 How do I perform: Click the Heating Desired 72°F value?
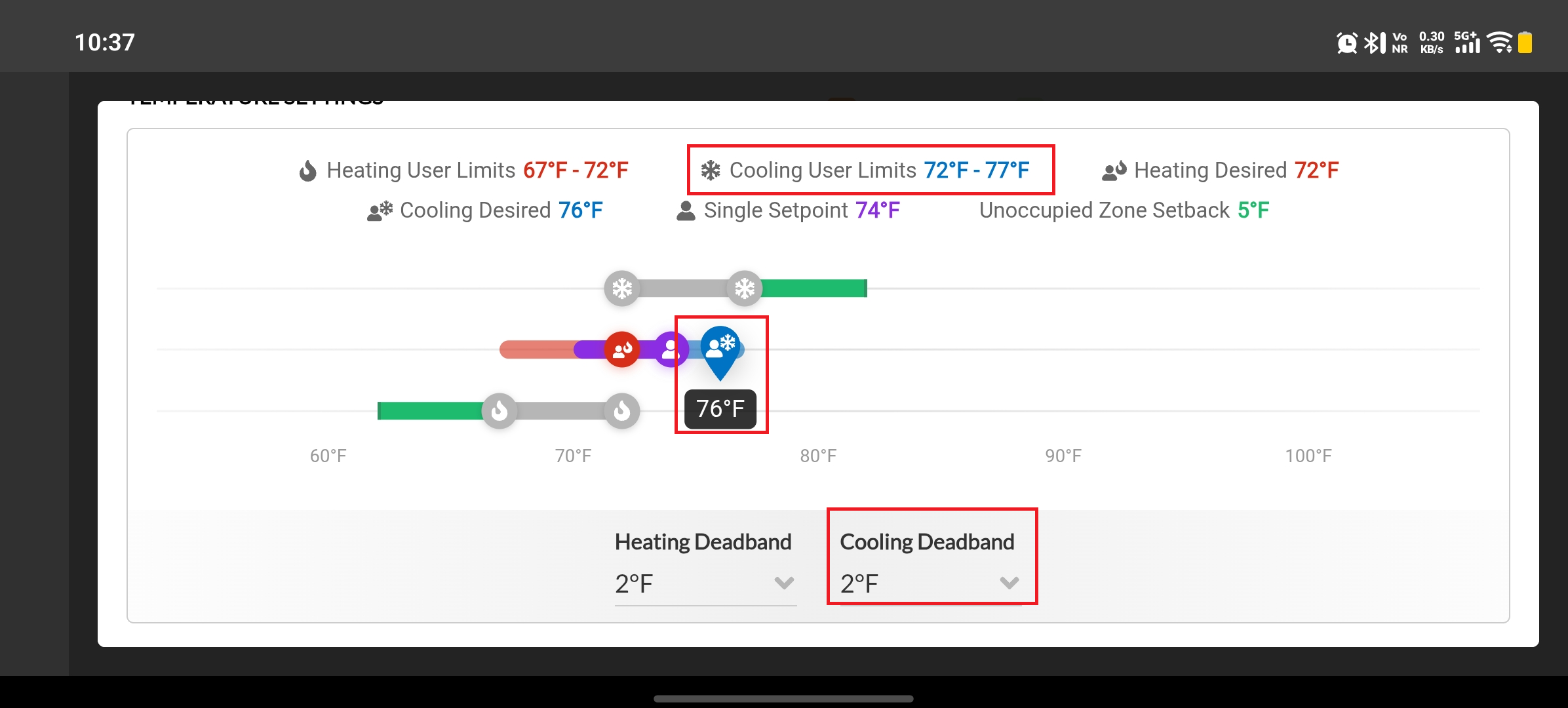click(1317, 170)
